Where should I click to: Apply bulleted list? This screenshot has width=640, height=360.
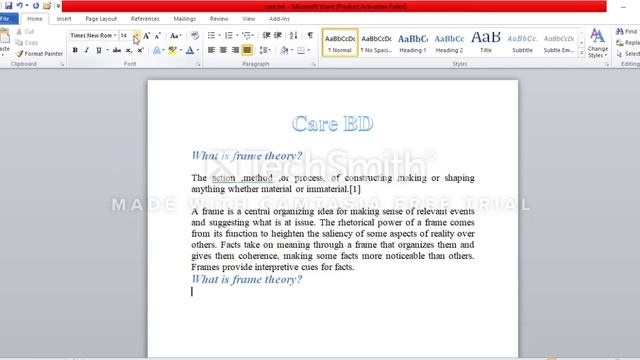pyautogui.click(x=211, y=36)
